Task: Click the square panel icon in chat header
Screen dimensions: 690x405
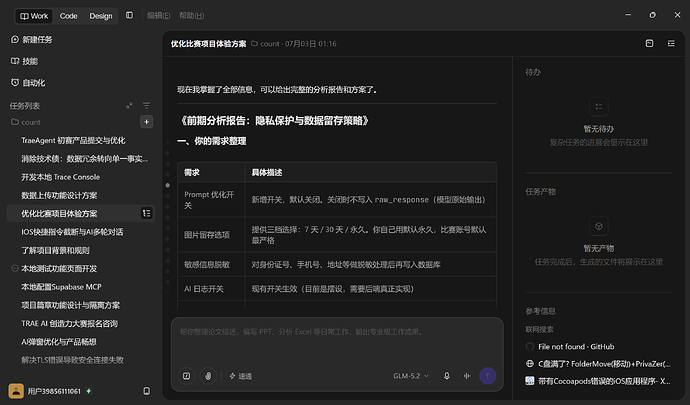Action: coord(650,43)
